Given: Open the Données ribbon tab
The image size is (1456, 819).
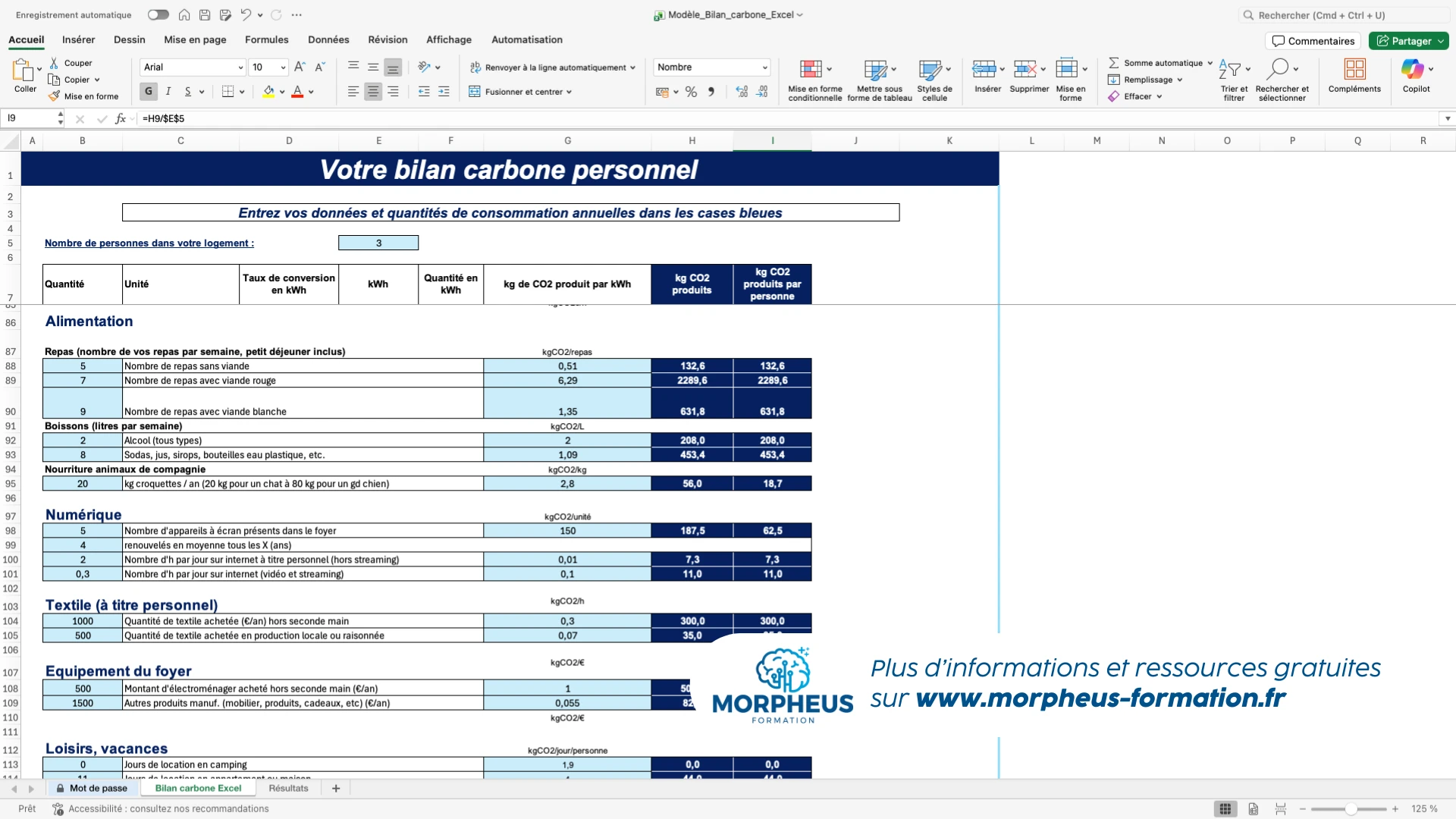Looking at the screenshot, I should [x=328, y=39].
